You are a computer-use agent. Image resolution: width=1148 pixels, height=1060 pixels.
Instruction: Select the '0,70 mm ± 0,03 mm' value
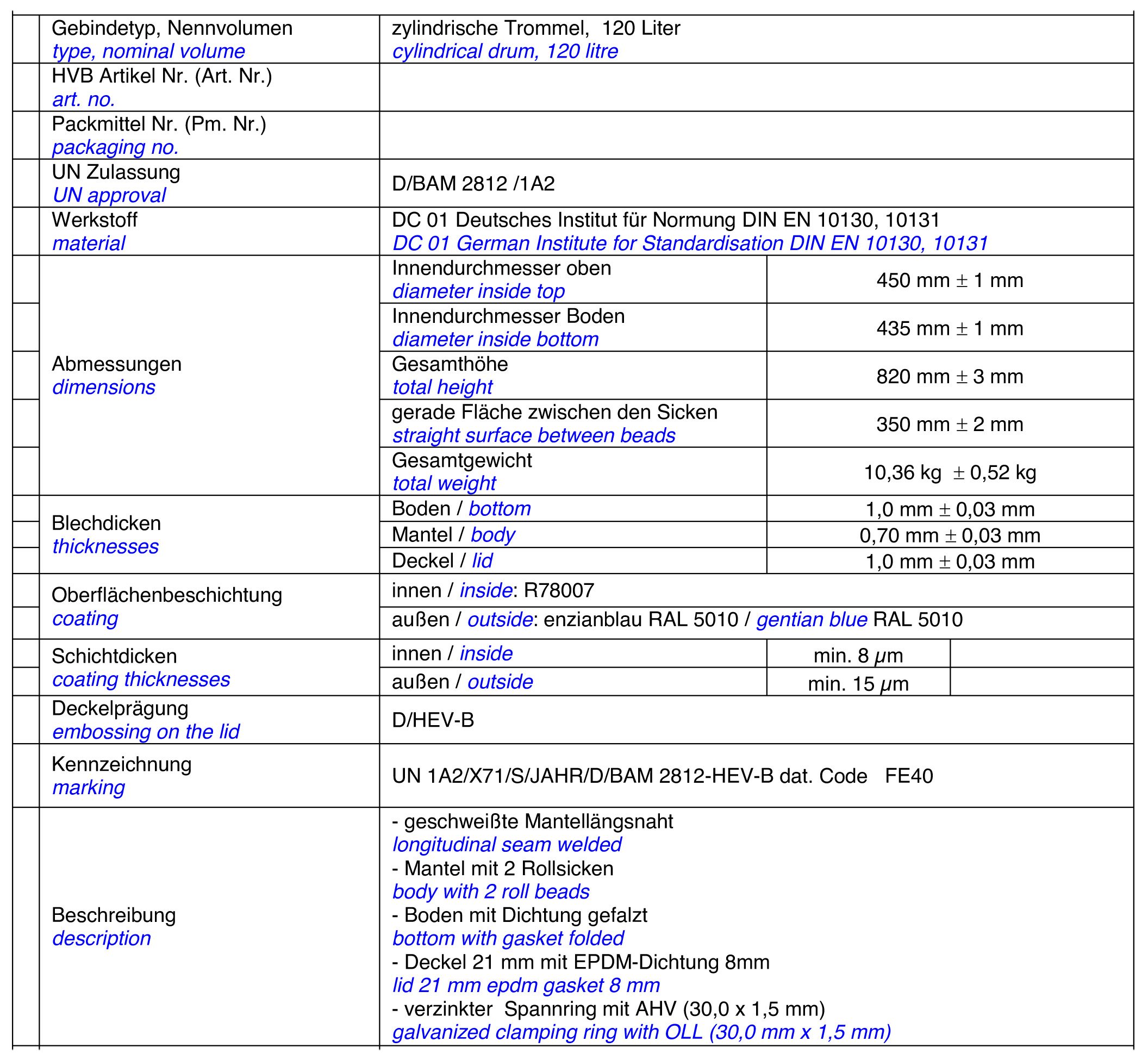[949, 535]
